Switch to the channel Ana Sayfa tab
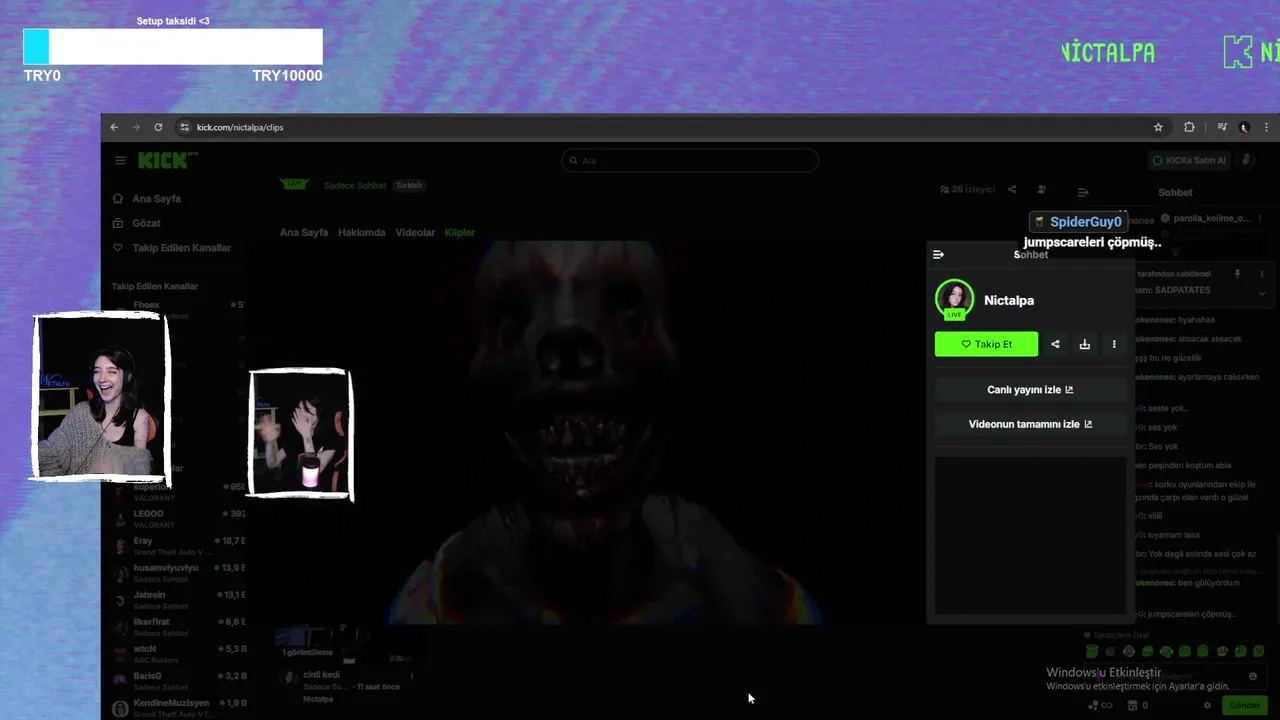 pos(304,232)
